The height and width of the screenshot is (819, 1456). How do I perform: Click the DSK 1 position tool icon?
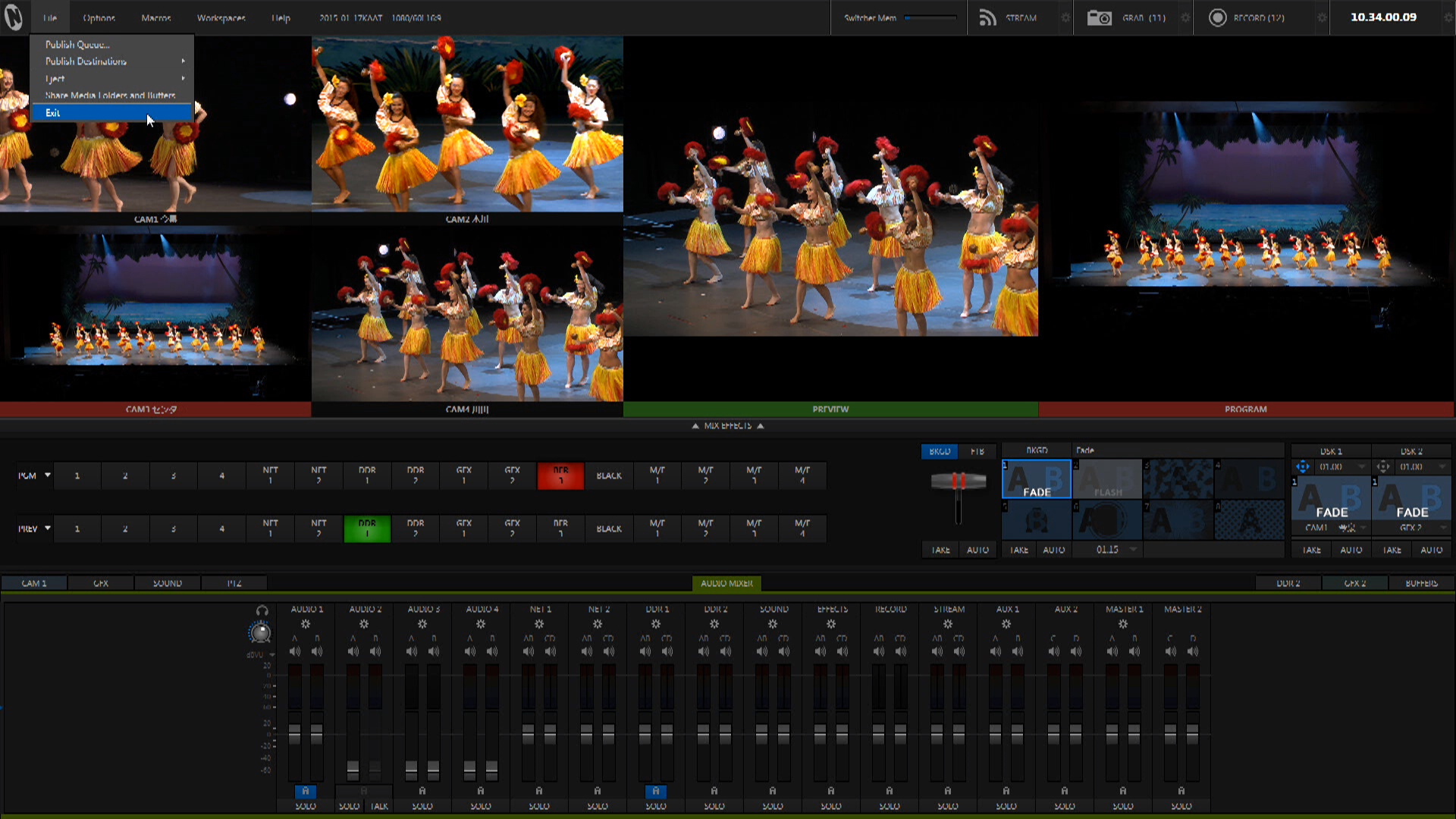click(1303, 467)
